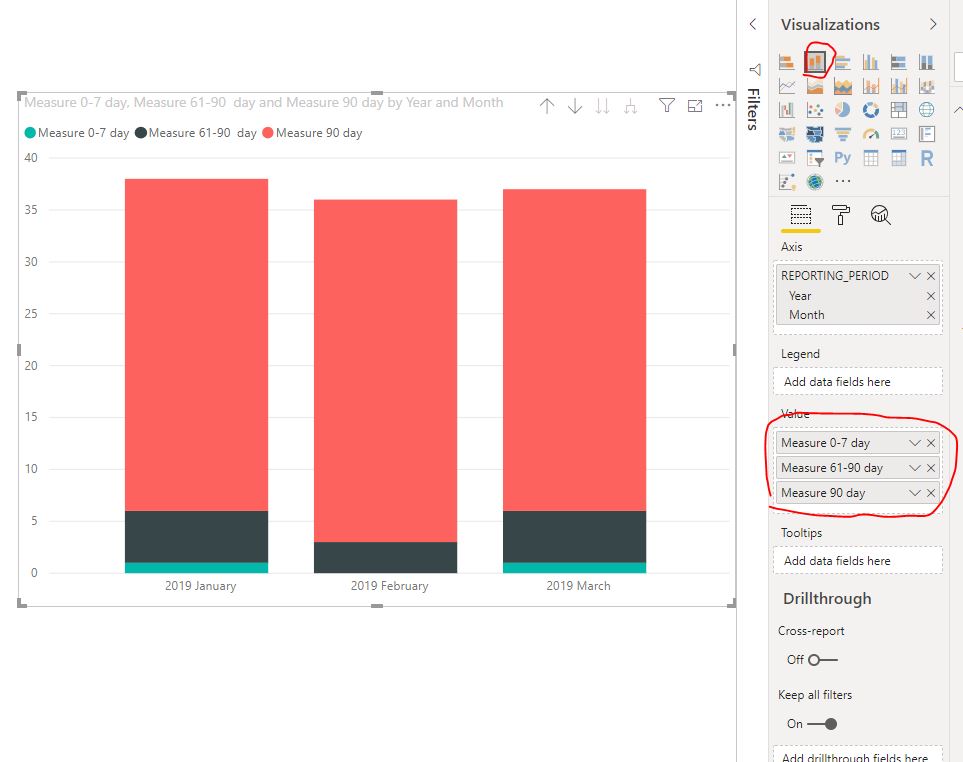This screenshot has height=762, width=963.
Task: Toggle Cross-report drillthrough switch
Action: pyautogui.click(x=822, y=660)
